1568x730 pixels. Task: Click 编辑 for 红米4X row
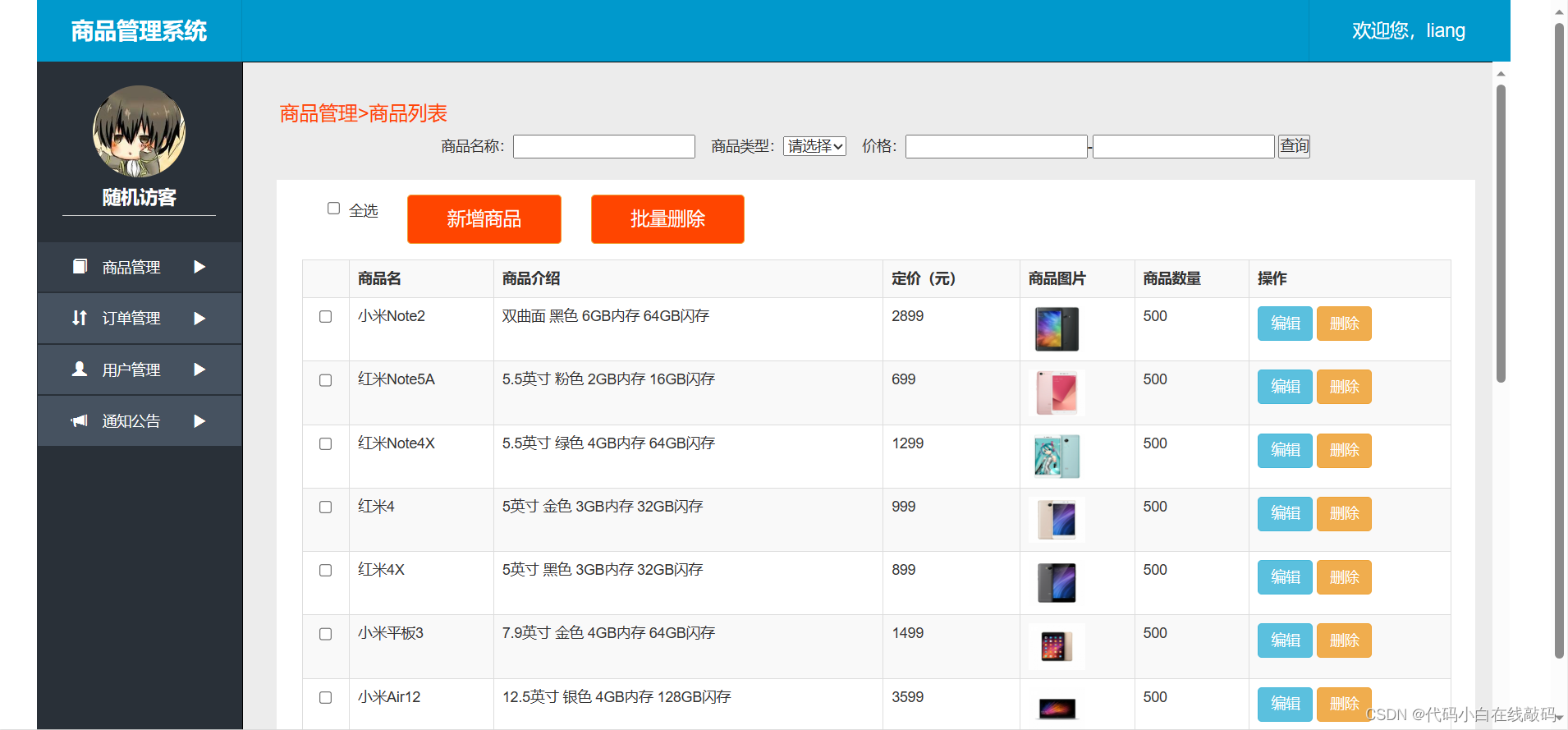tap(1285, 577)
